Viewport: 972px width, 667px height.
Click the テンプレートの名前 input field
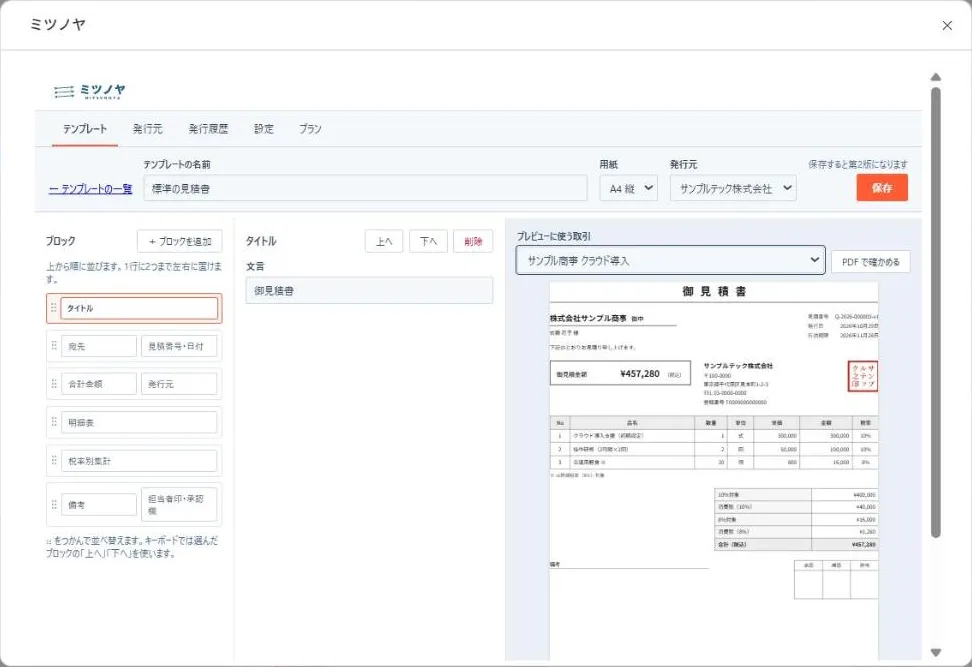click(x=365, y=188)
